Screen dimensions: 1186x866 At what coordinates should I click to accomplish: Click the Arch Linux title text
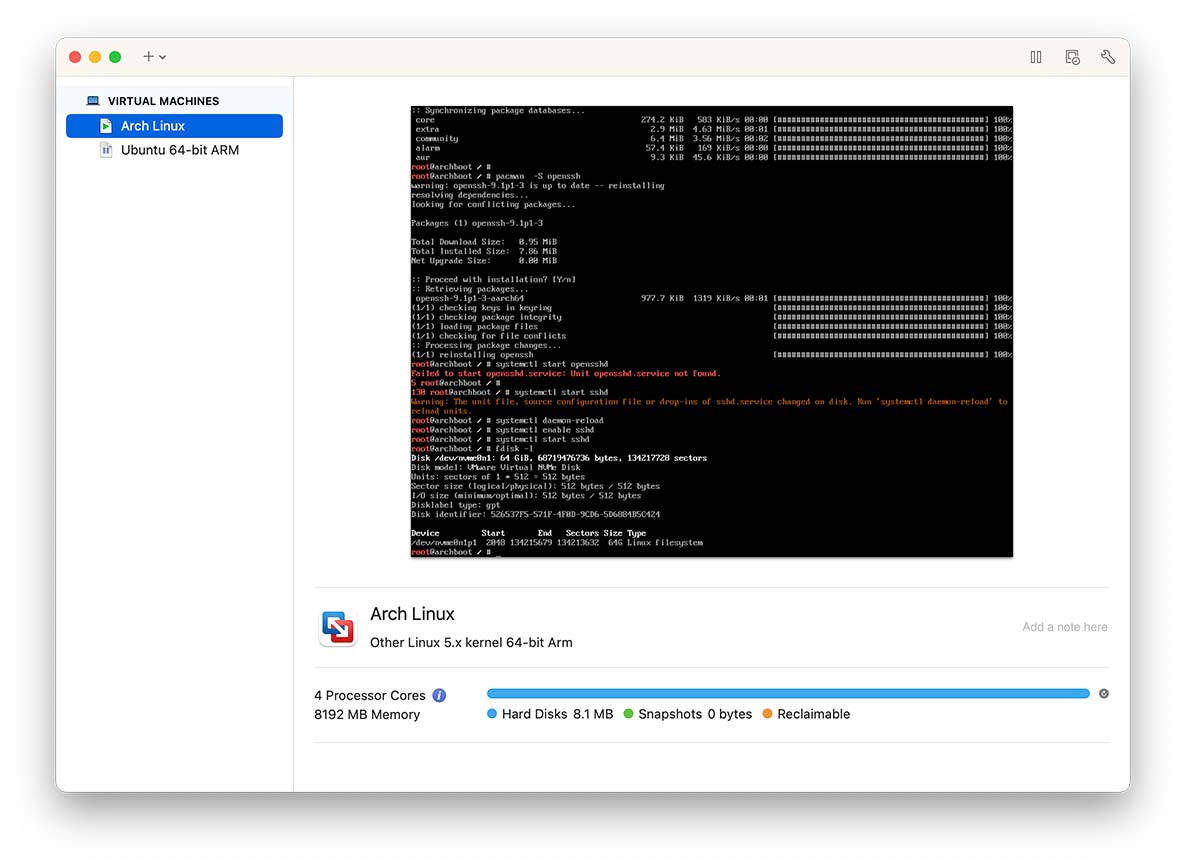tap(412, 614)
